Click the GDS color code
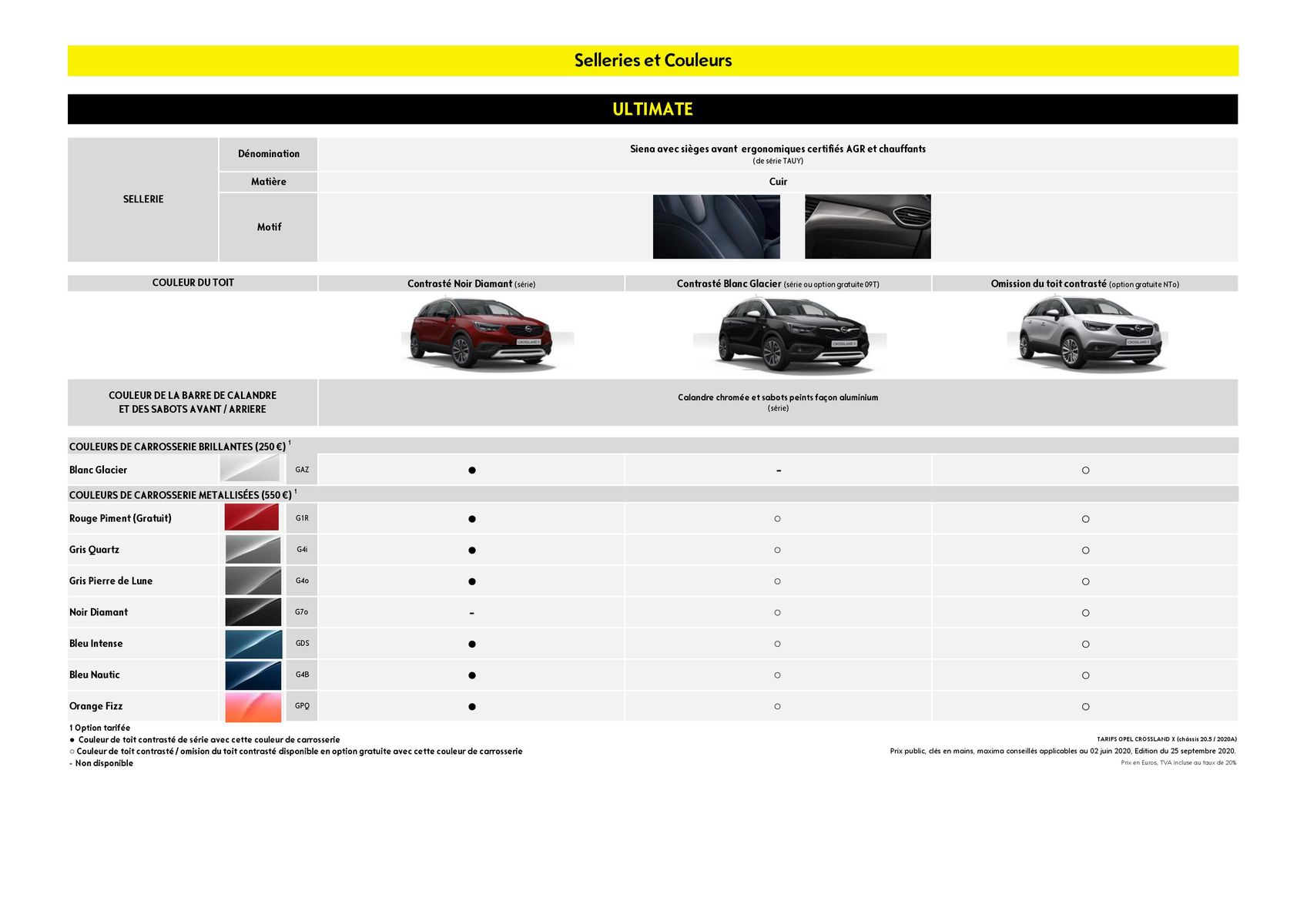 [x=302, y=644]
